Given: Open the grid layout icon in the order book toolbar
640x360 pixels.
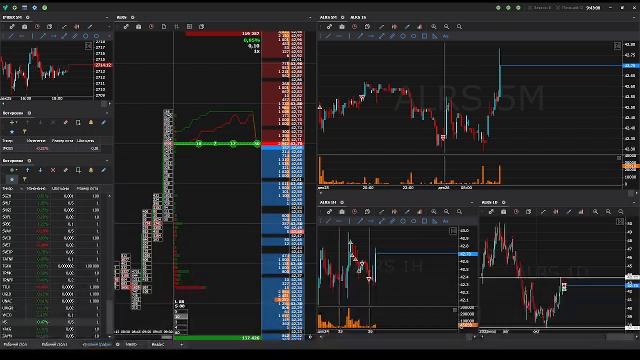Looking at the screenshot, I should 189,27.
